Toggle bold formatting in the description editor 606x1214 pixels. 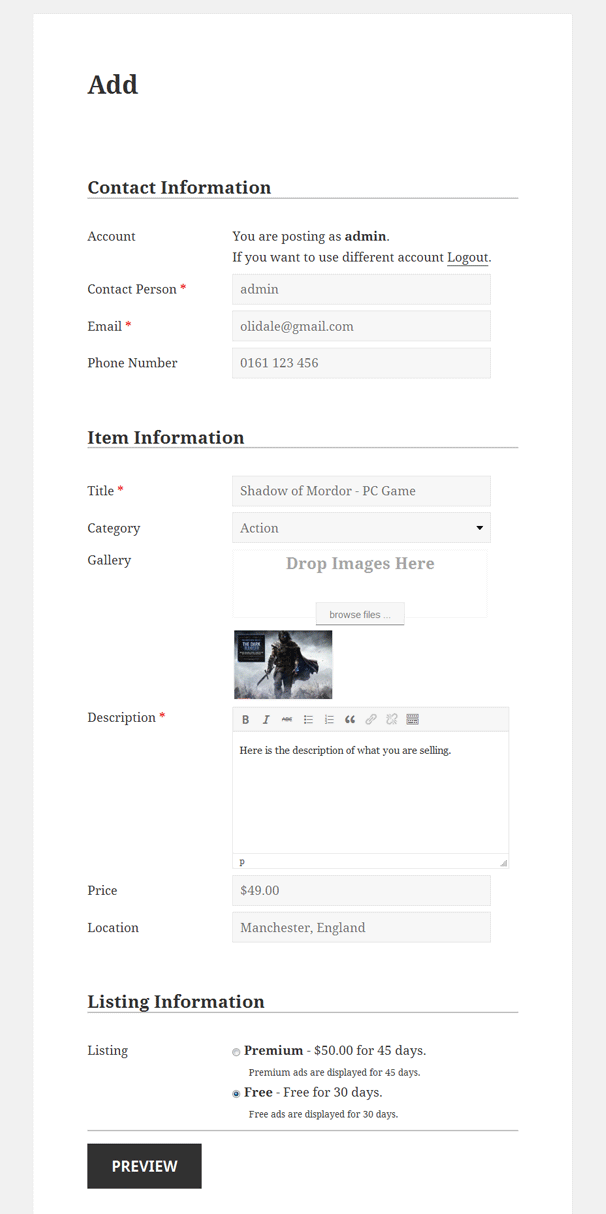click(x=245, y=719)
